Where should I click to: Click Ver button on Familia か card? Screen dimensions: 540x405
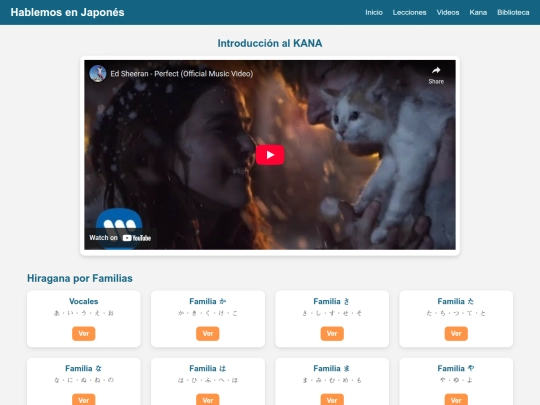(x=208, y=333)
